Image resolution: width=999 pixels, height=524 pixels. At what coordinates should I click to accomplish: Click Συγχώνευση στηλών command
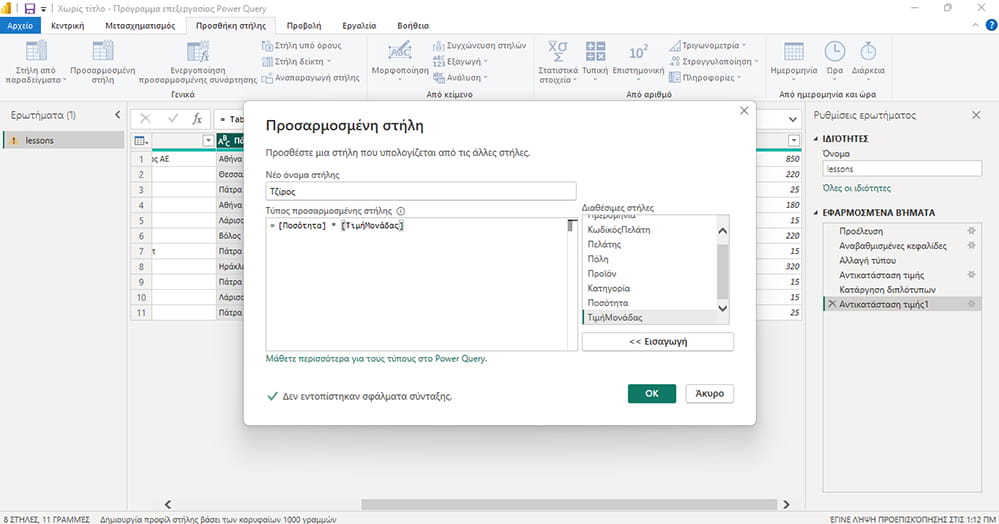480,45
